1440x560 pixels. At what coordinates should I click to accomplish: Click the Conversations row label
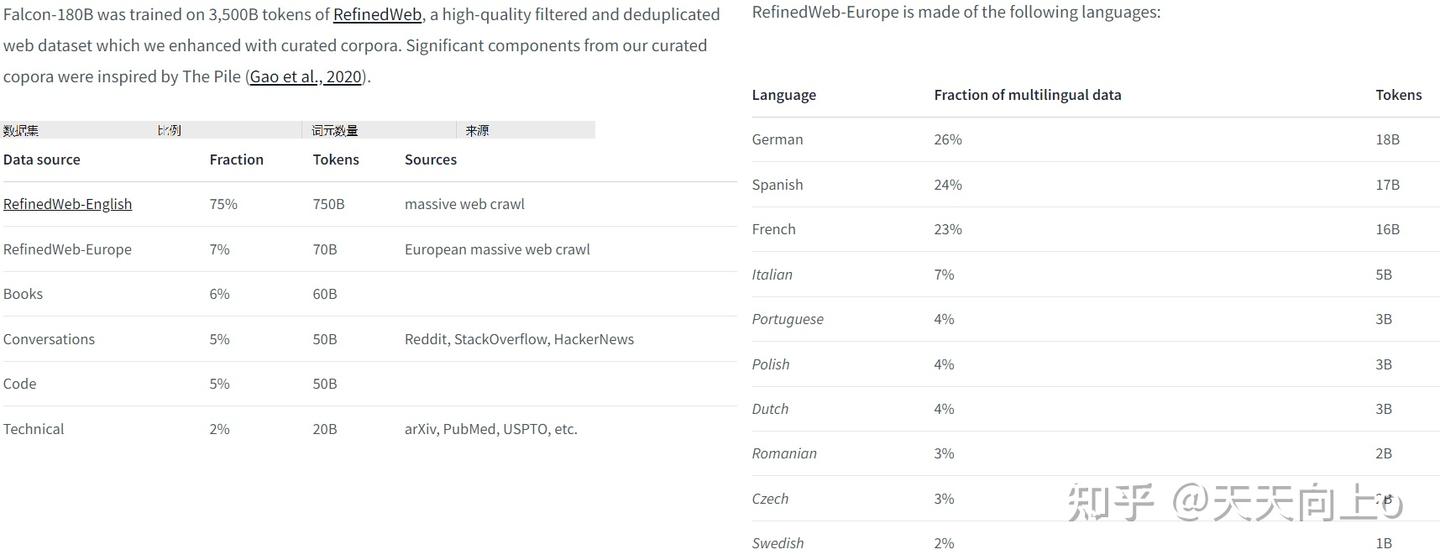coord(49,339)
